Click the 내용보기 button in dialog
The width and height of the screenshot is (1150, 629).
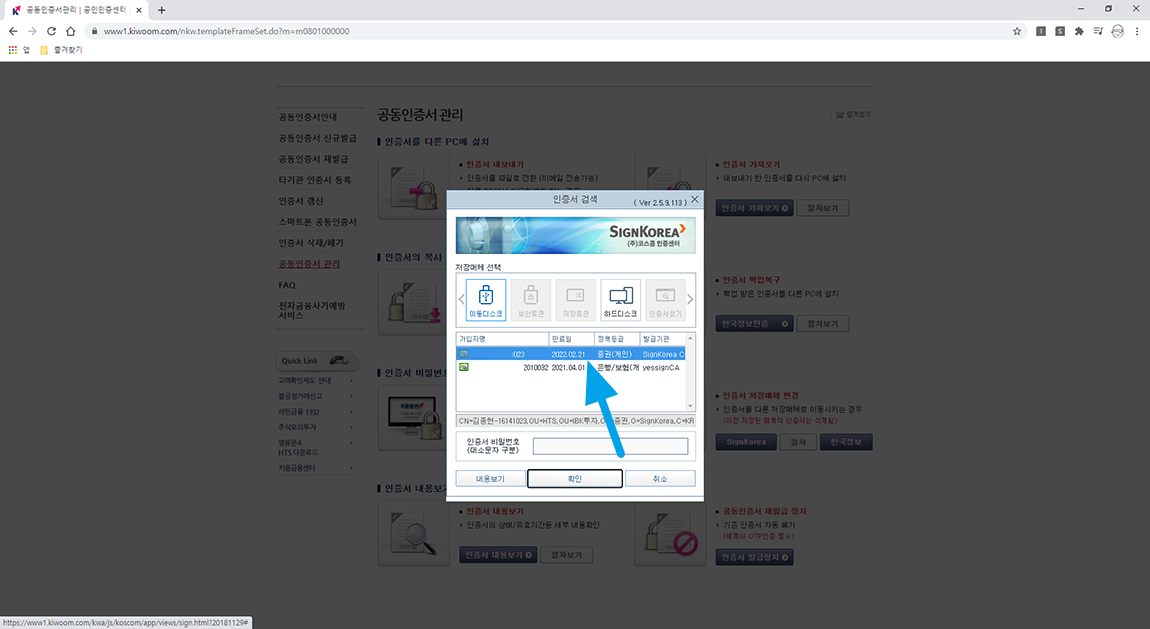click(490, 479)
